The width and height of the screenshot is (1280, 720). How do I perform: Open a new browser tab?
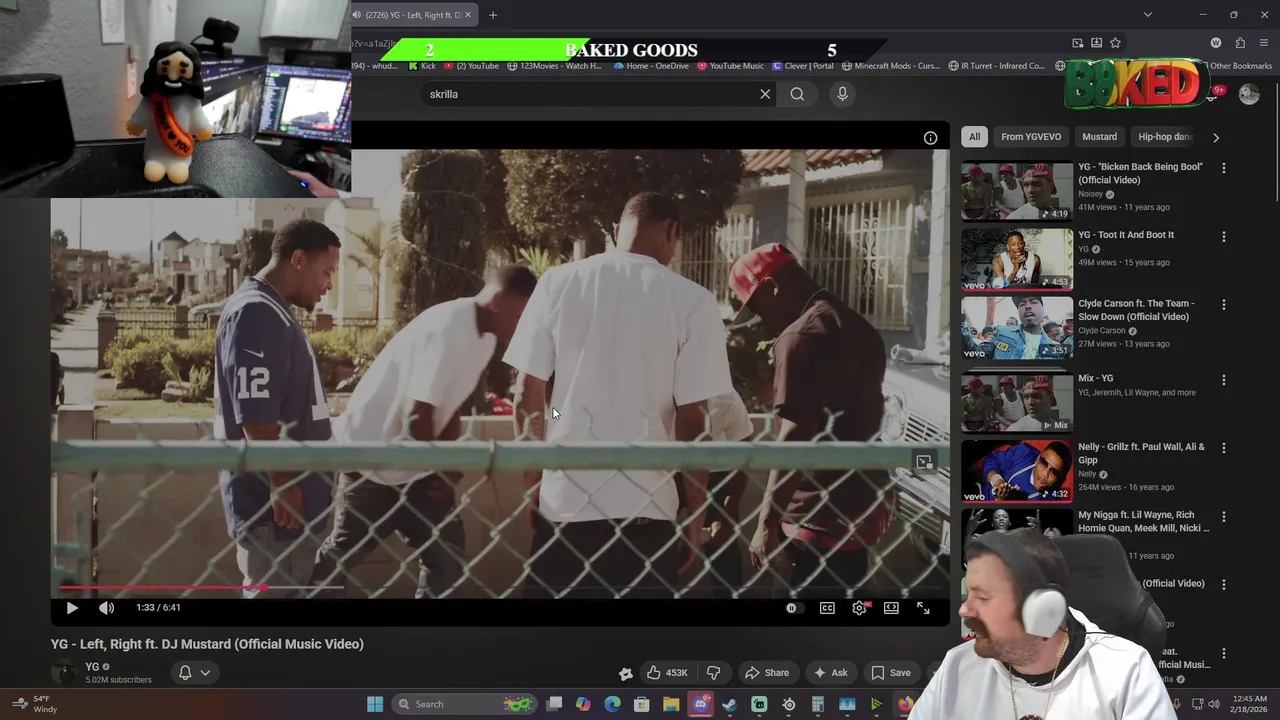(493, 15)
